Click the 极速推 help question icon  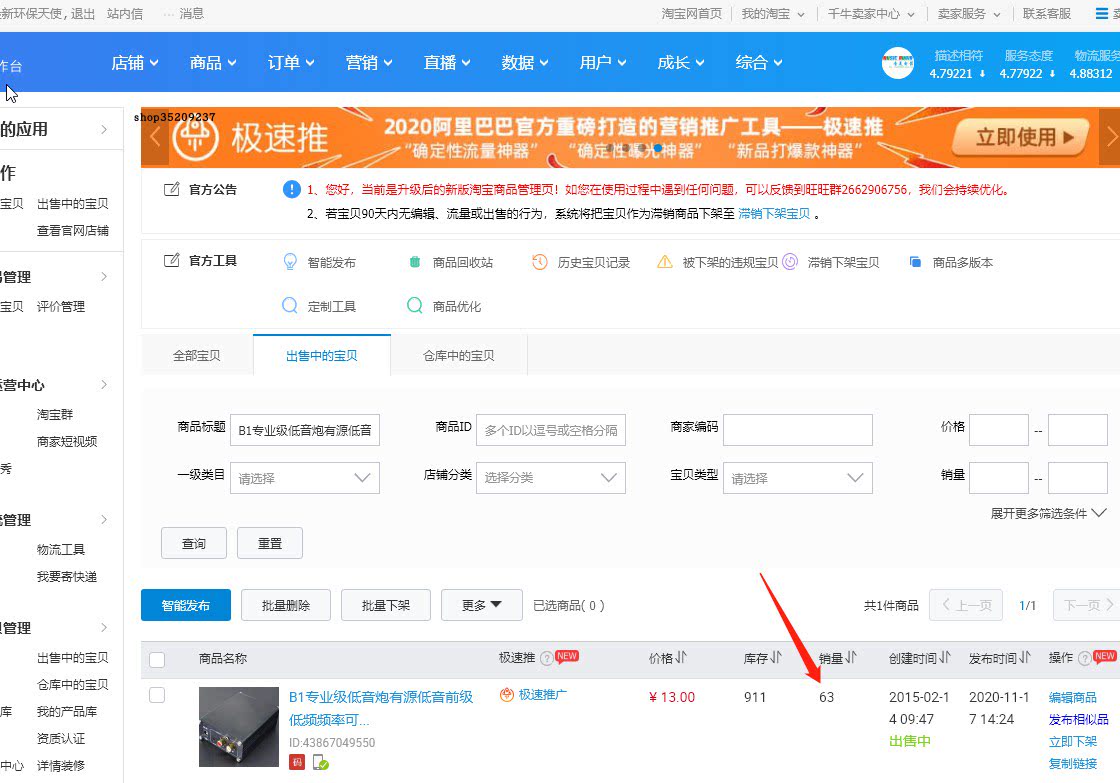pyautogui.click(x=546, y=658)
